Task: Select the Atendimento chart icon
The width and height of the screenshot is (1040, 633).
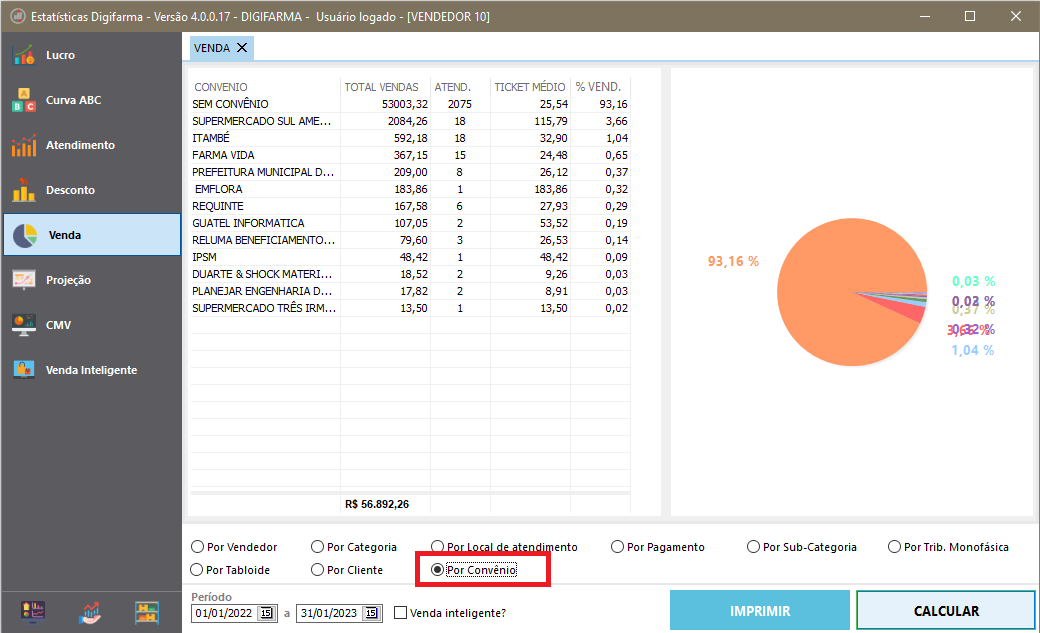Action: pyautogui.click(x=24, y=145)
